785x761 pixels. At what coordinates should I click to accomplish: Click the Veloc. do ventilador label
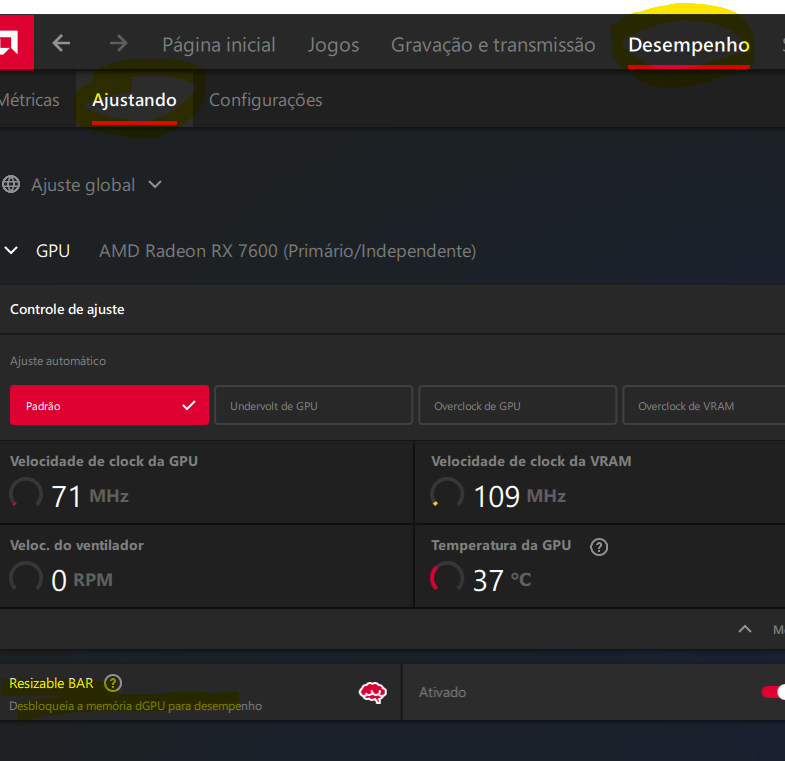pos(77,545)
